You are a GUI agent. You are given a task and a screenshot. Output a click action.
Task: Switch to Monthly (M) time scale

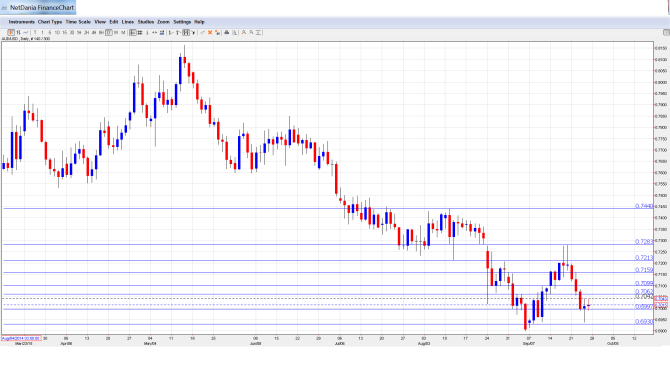click(123, 32)
